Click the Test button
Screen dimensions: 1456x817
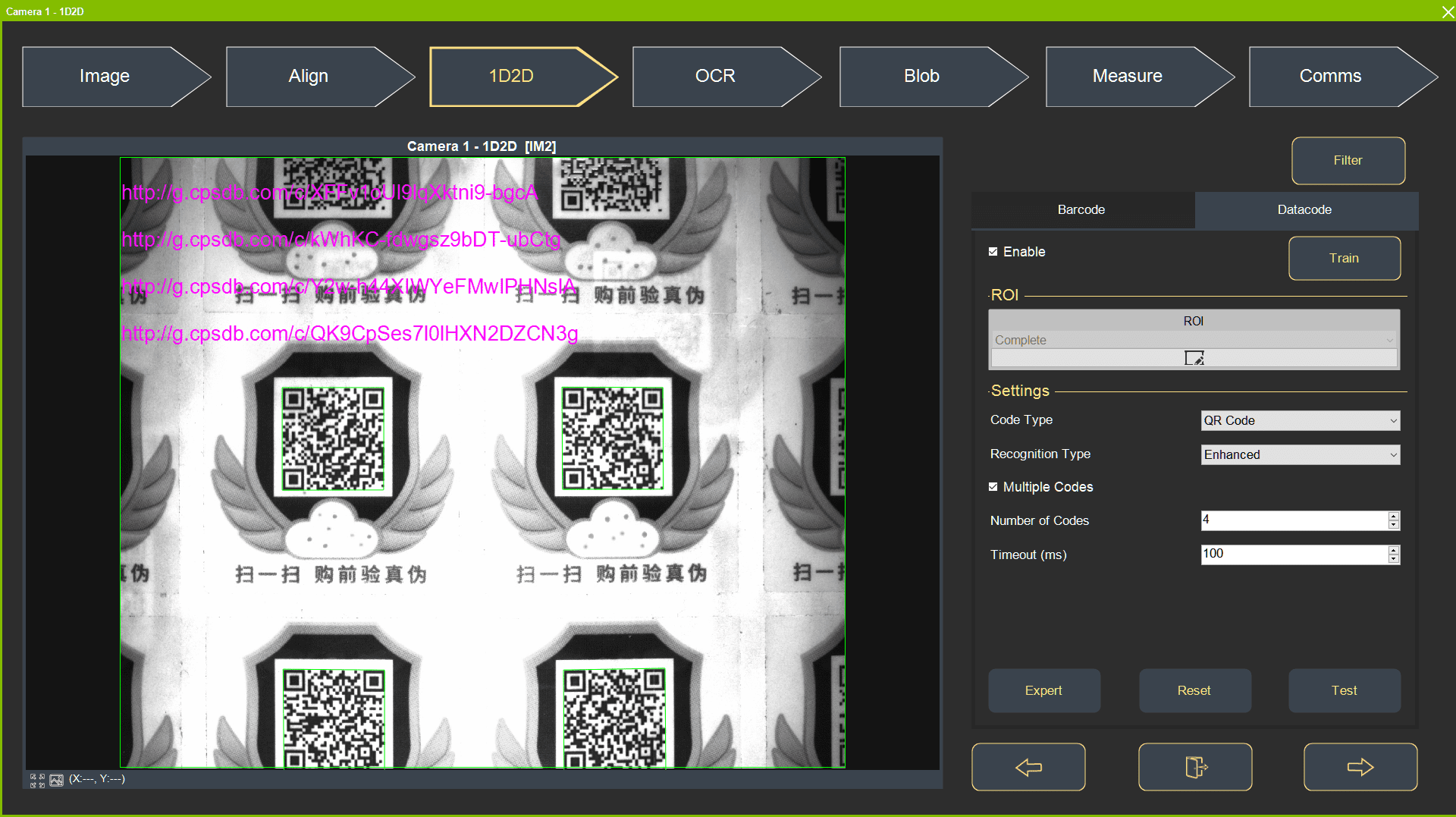click(1345, 690)
